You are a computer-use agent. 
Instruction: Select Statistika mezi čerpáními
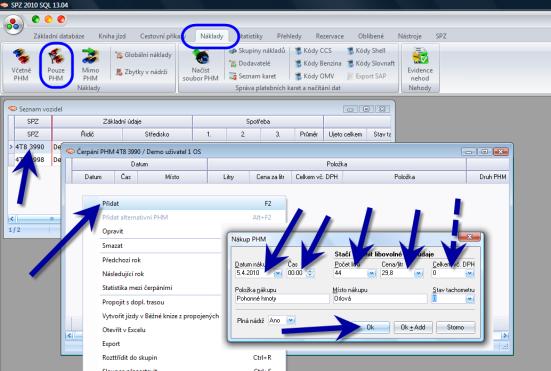point(137,288)
